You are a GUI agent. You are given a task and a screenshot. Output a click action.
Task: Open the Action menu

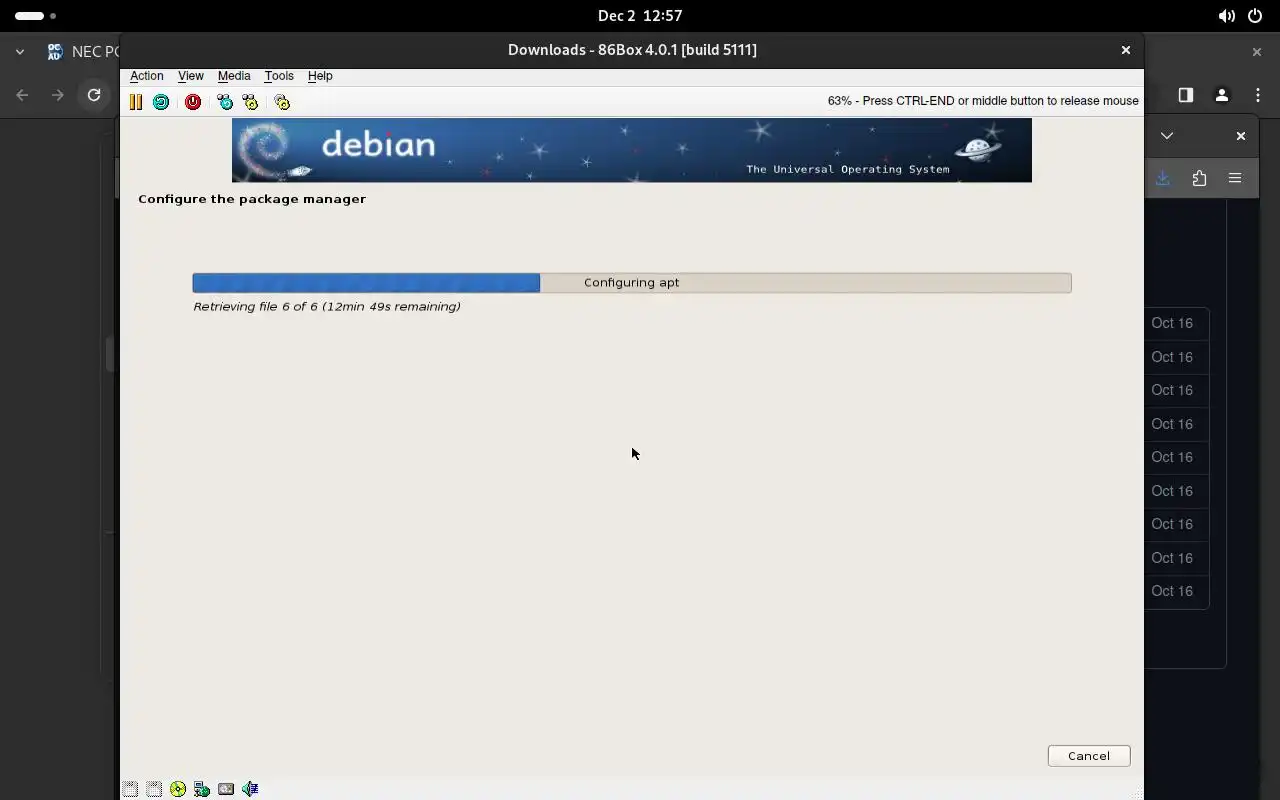point(146,76)
